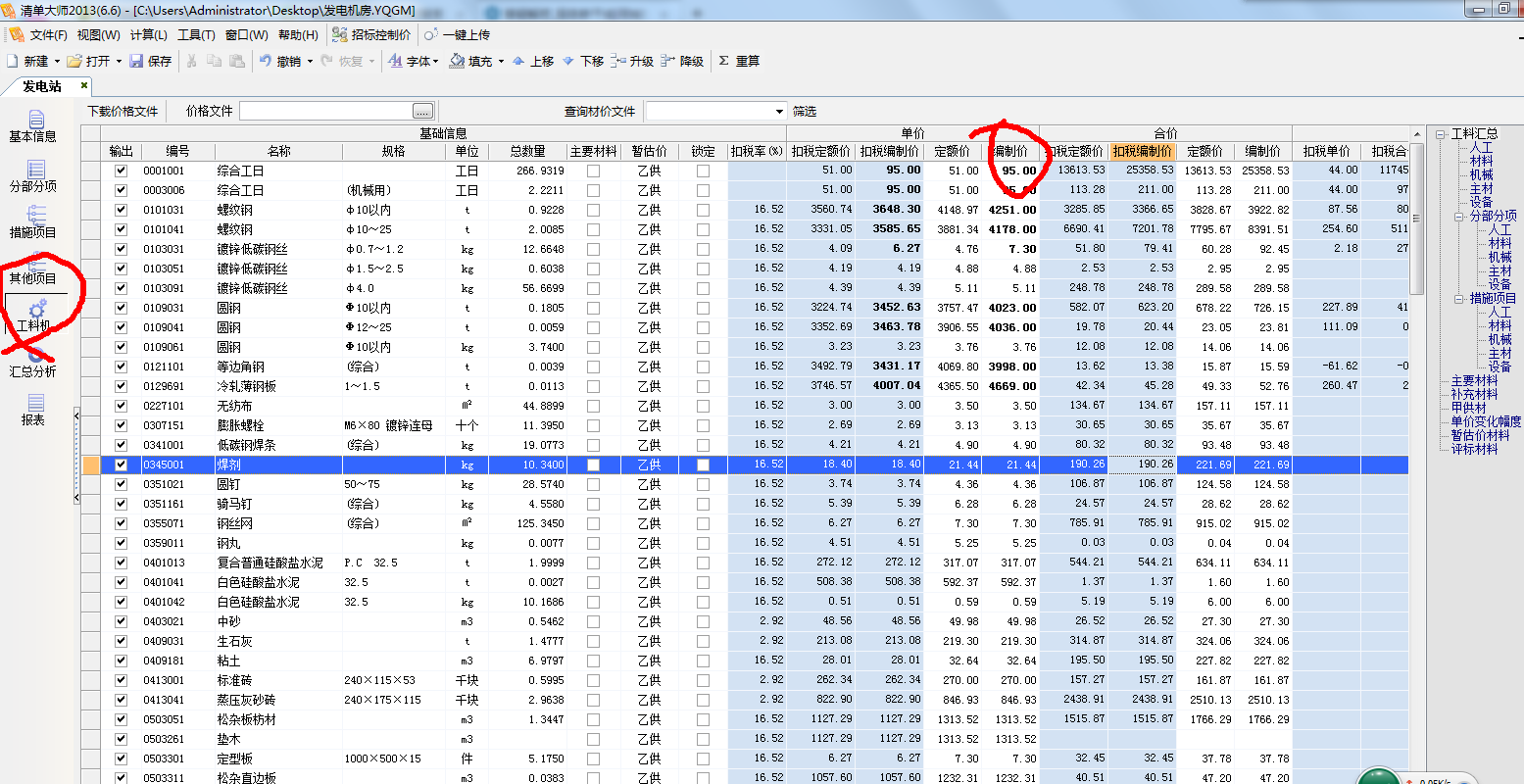Toggle 主要材料 checkbox for 0413001 标准砖
Image resolution: width=1524 pixels, height=784 pixels.
593,680
